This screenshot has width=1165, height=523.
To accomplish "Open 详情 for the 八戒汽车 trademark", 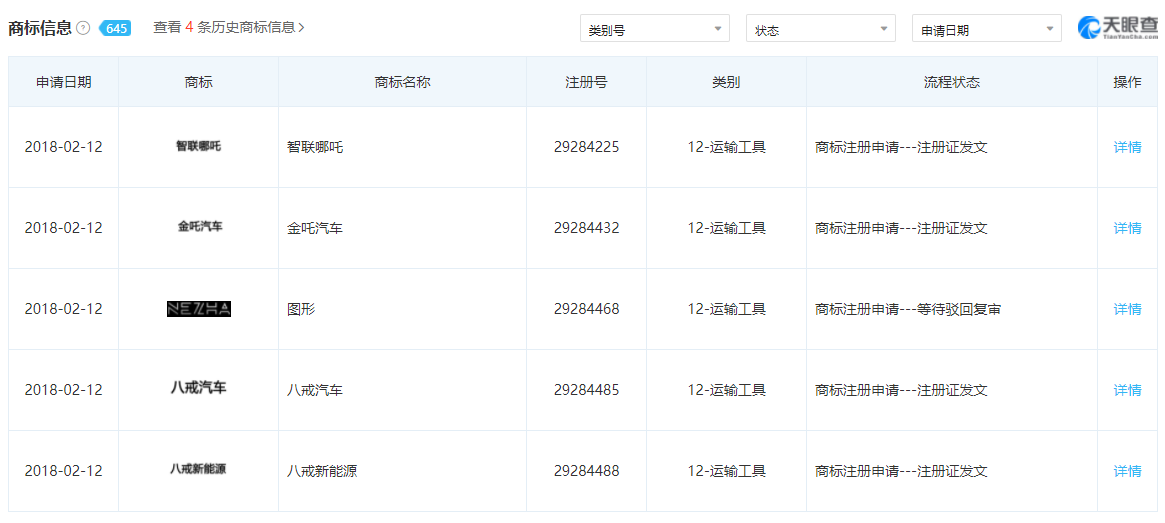I will tap(1127, 390).
